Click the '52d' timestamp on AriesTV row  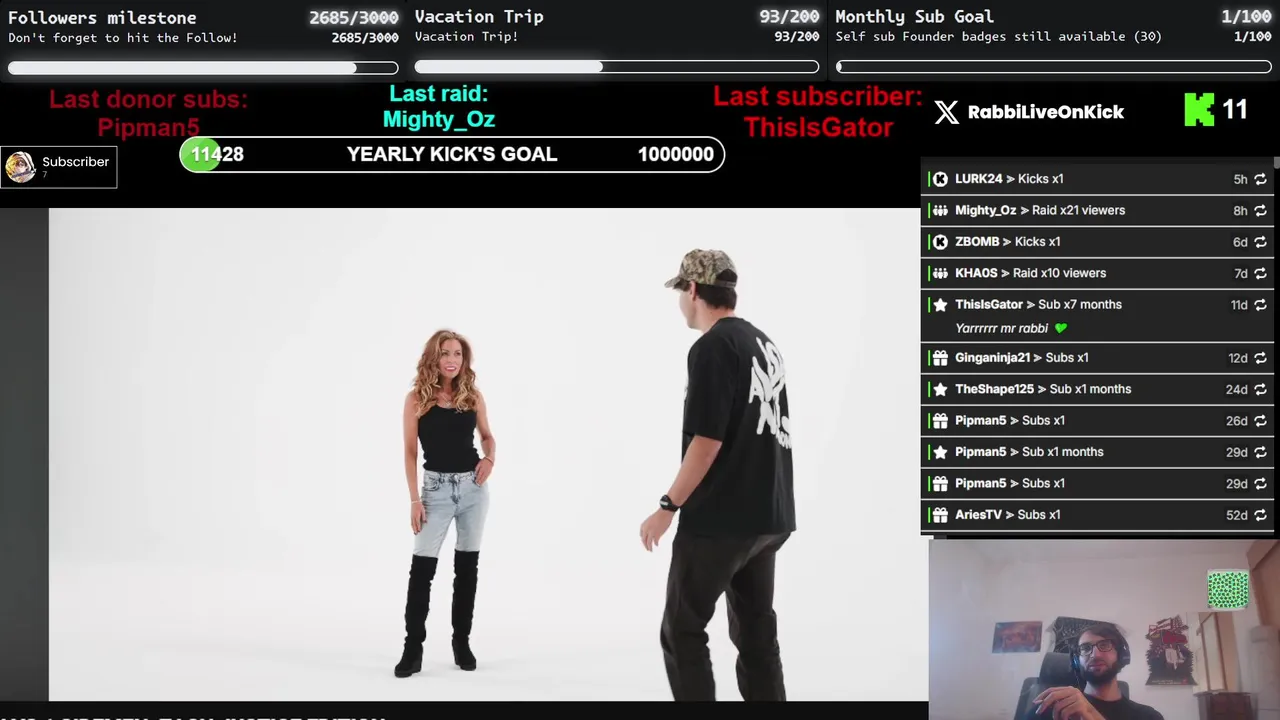point(1237,515)
